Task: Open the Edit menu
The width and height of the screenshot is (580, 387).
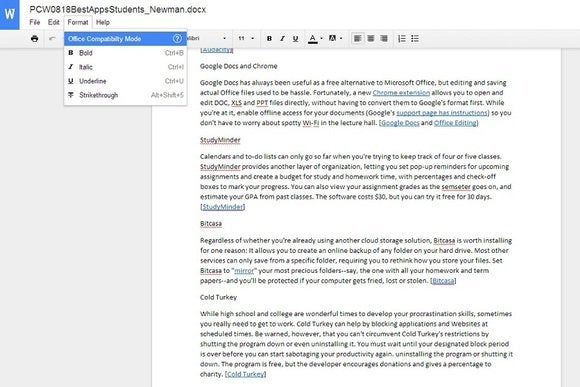Action: [54, 22]
